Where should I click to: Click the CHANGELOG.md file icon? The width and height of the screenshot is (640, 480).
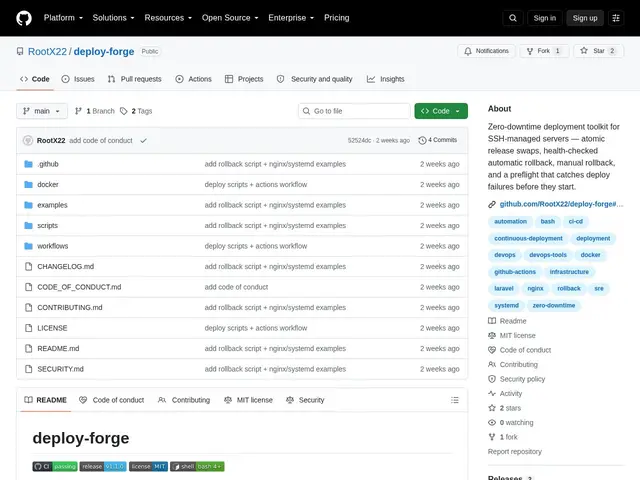[x=28, y=267]
